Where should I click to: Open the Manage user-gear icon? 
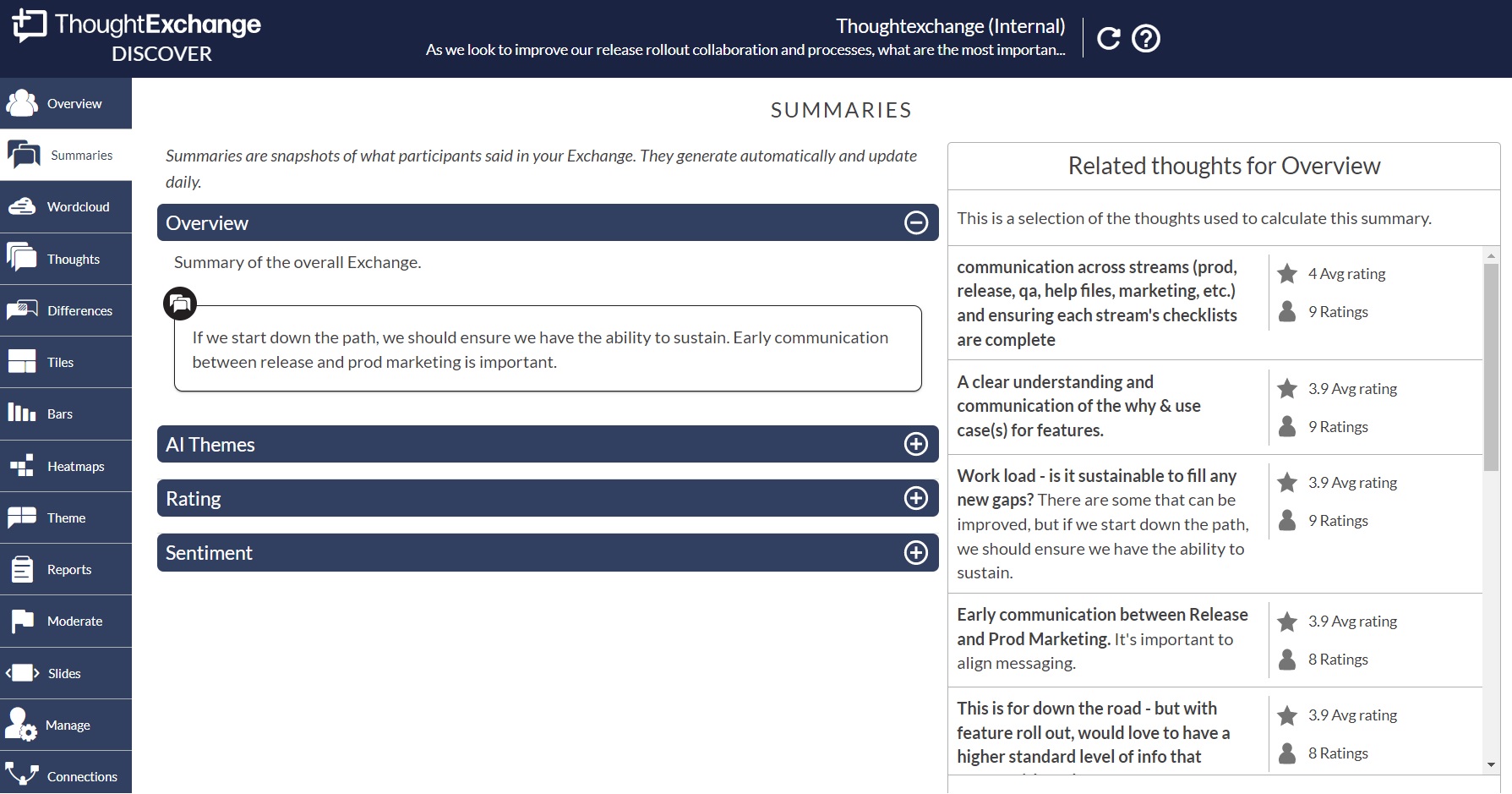click(21, 725)
